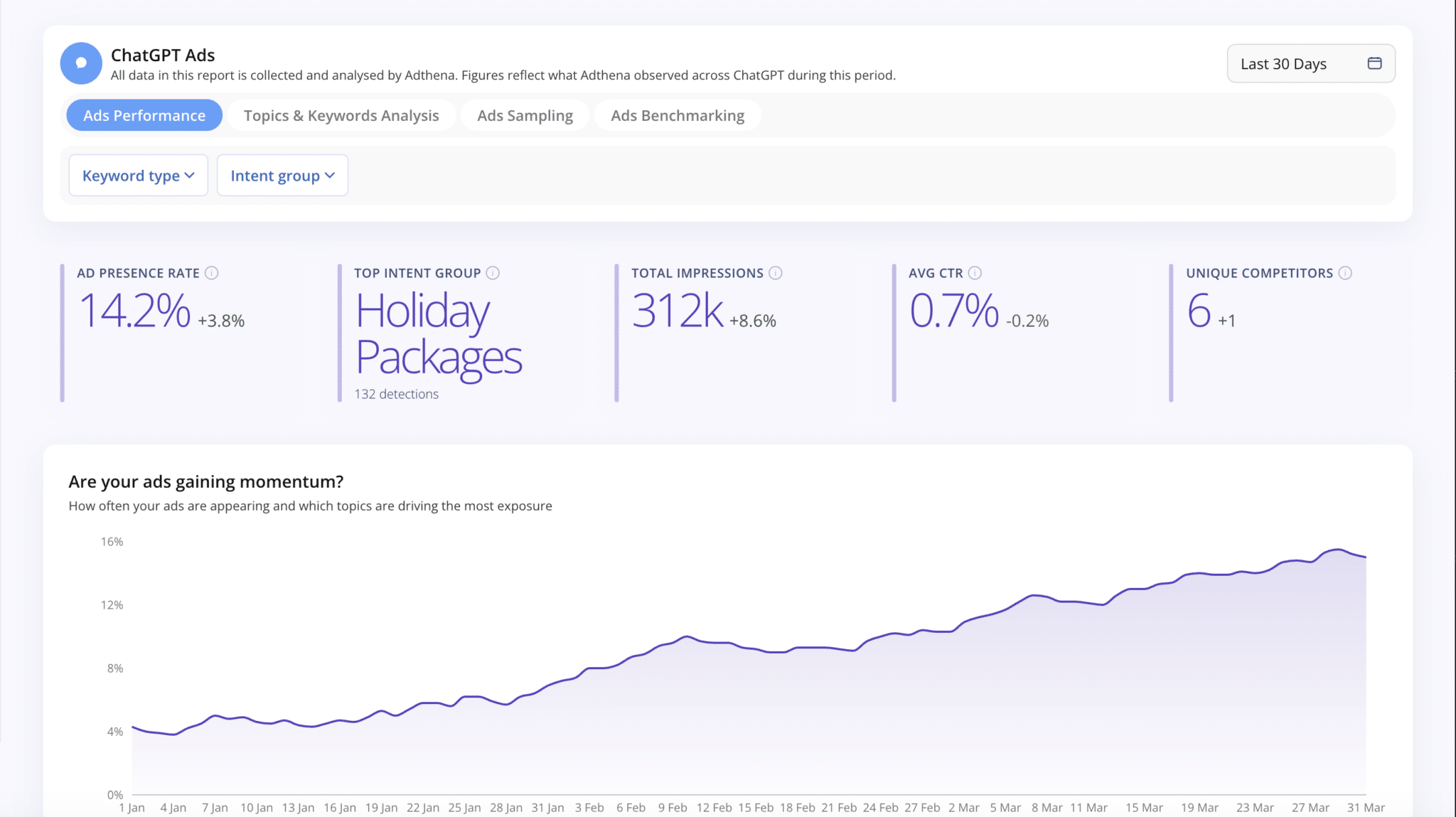The width and height of the screenshot is (1456, 817).
Task: Open the Topics & Keywords Analysis tab
Action: [341, 115]
